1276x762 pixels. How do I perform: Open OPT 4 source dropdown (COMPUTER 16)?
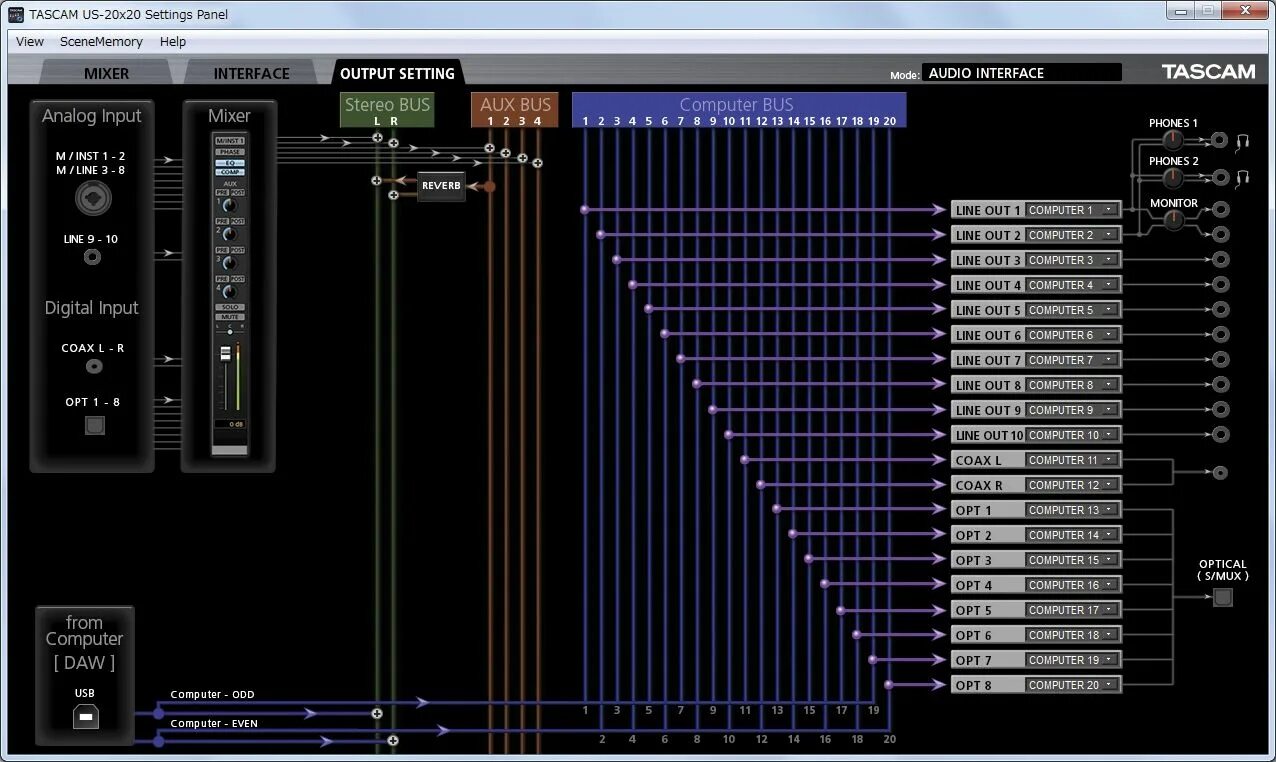point(1073,585)
